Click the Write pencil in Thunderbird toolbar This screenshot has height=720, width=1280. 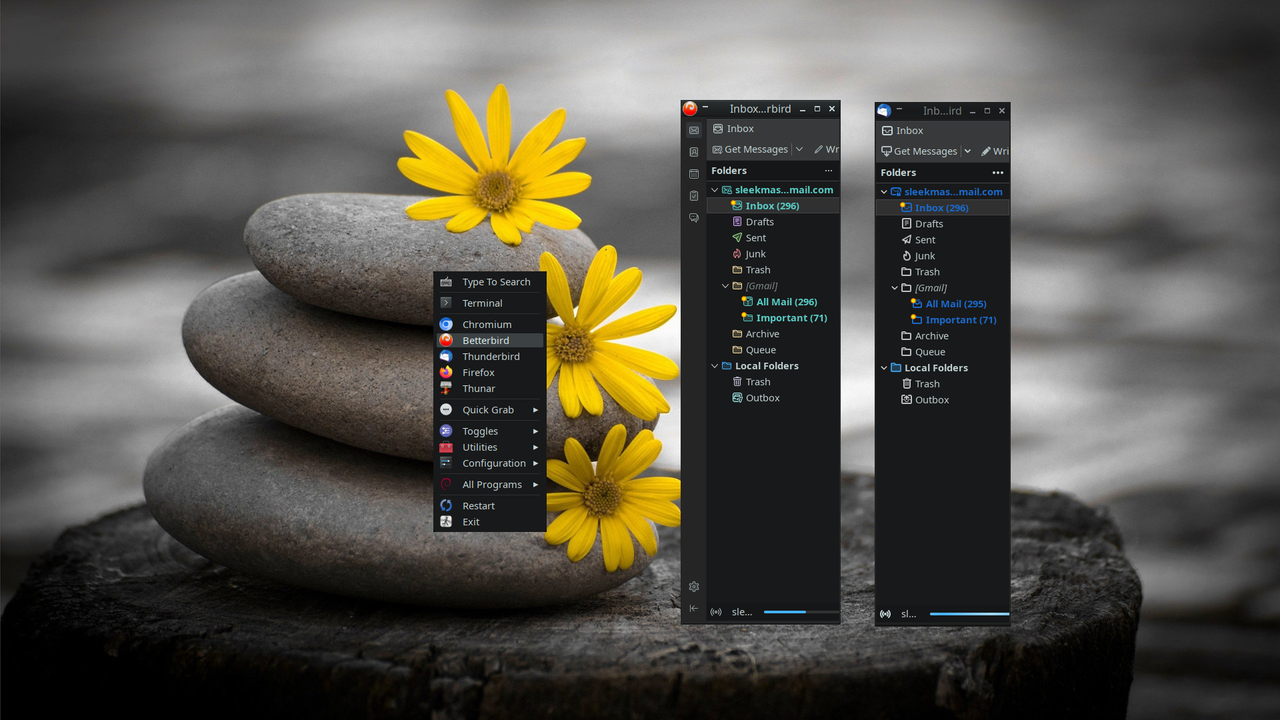[x=986, y=152]
